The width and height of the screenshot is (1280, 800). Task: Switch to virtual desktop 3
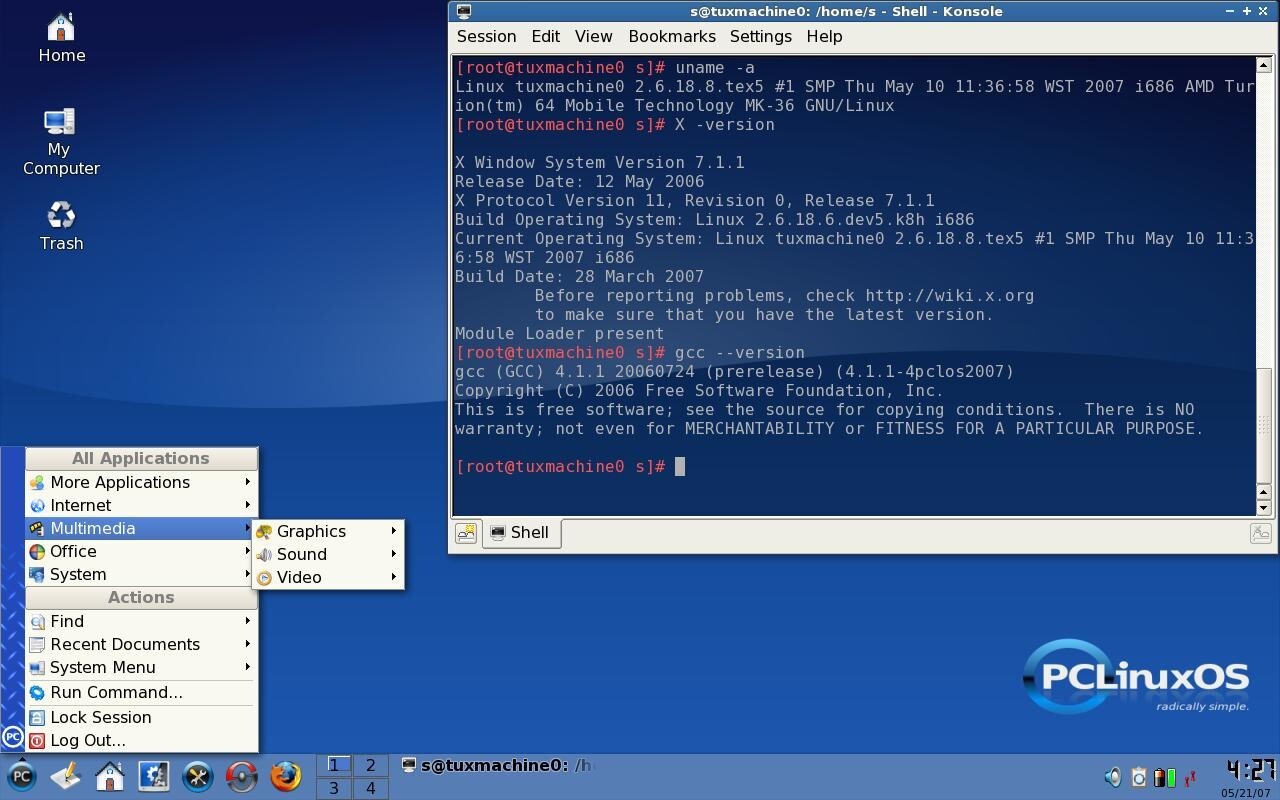coord(334,788)
